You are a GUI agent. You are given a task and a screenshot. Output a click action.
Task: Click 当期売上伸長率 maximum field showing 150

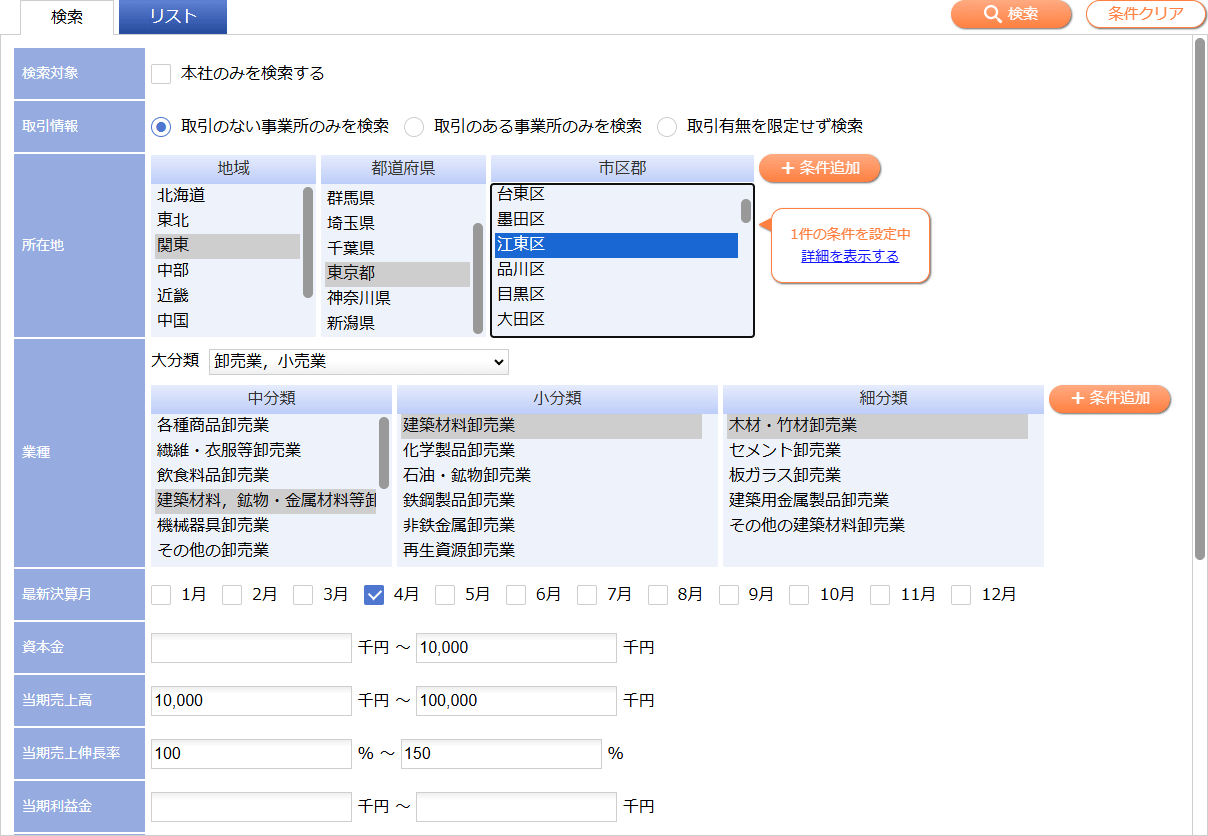pyautogui.click(x=501, y=754)
